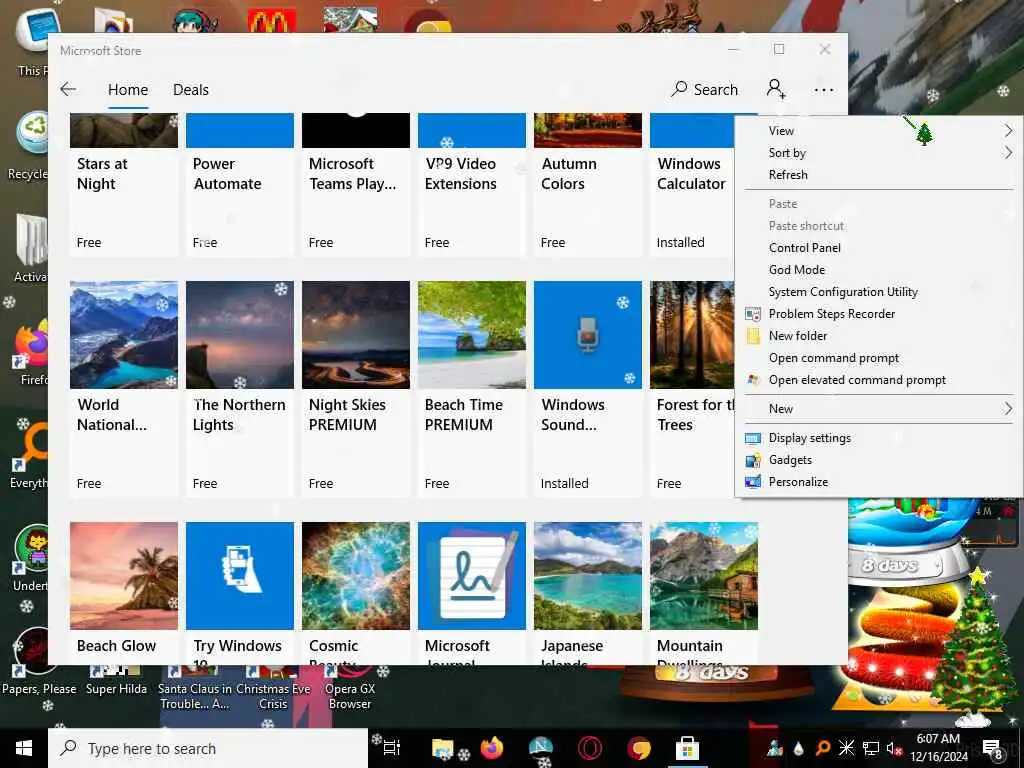Select God Mode in the context menu
Viewport: 1024px width, 768px height.
(x=879, y=270)
